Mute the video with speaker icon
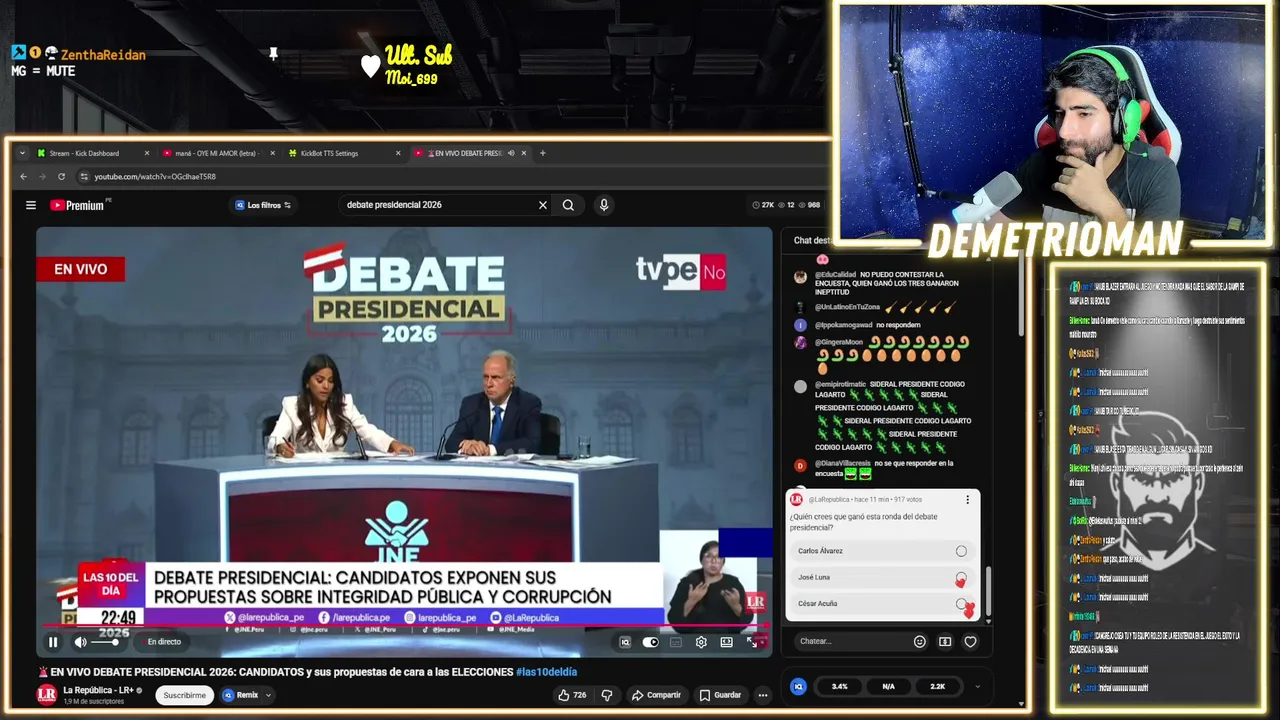 tap(80, 642)
